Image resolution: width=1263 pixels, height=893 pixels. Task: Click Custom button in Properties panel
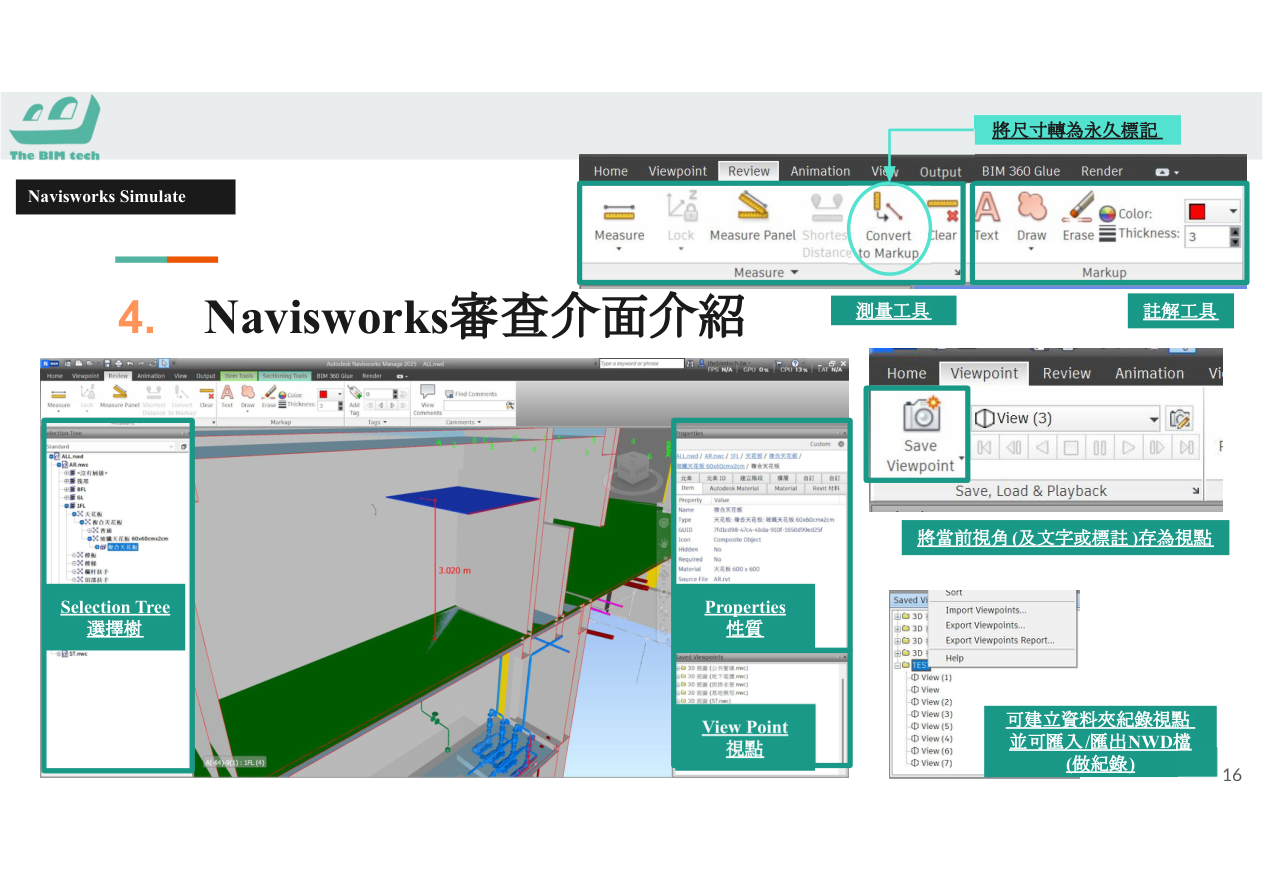coord(820,444)
